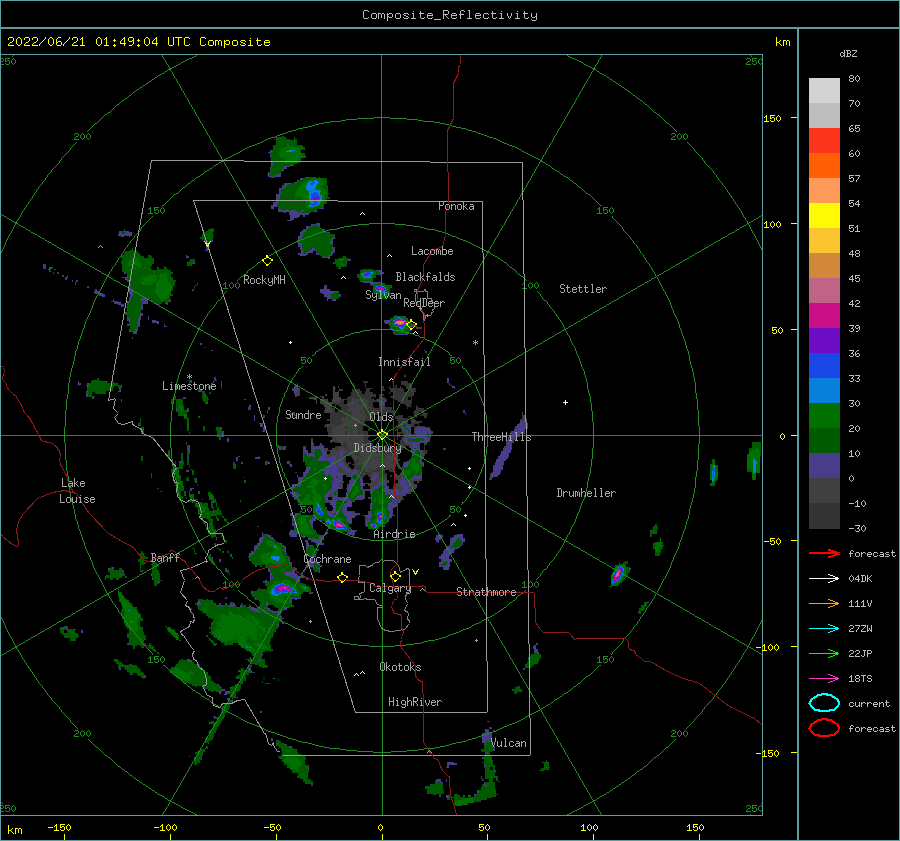
Task: Click the yellow diamond marker near RedDeer
Action: click(x=411, y=325)
